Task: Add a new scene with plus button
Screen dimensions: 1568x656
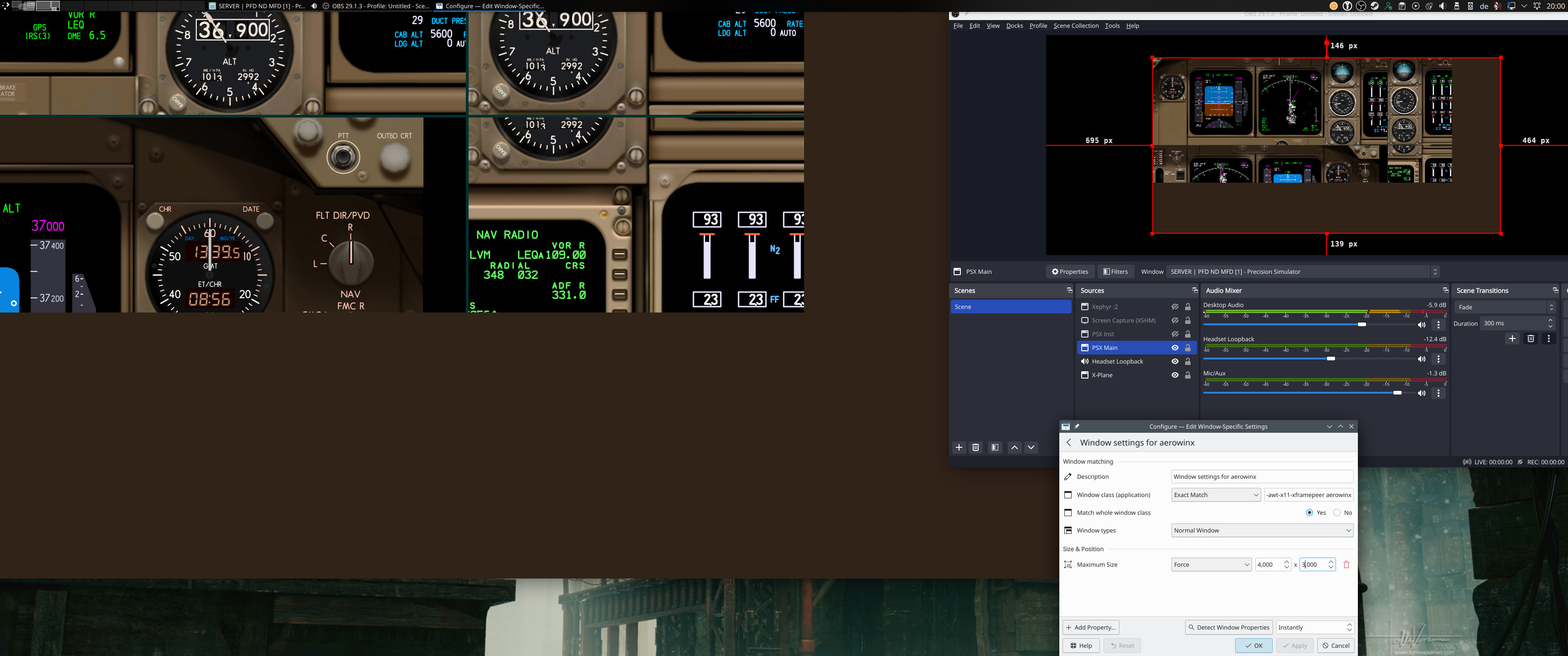Action: click(x=959, y=447)
